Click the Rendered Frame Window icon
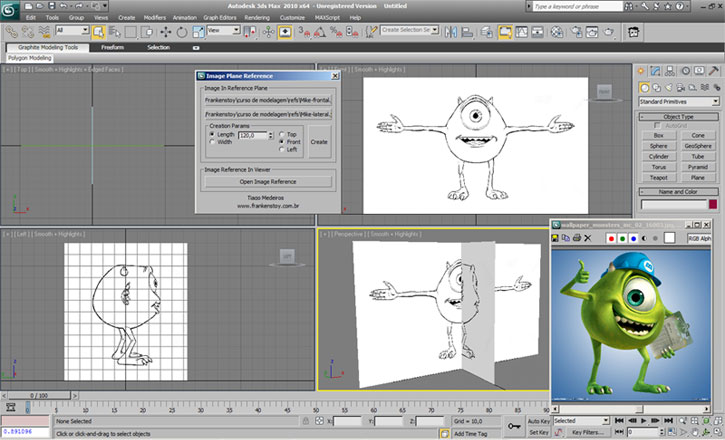 coord(592,32)
